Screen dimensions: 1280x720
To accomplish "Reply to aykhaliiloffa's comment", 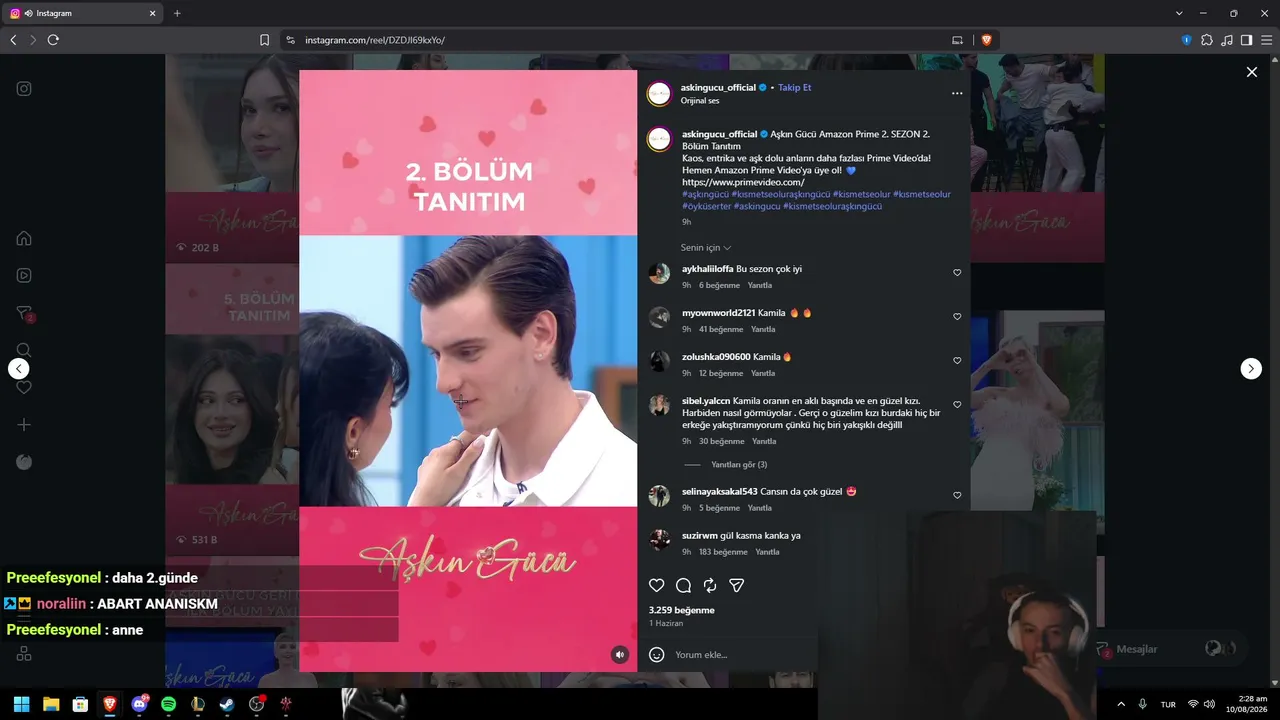I will pos(760,286).
